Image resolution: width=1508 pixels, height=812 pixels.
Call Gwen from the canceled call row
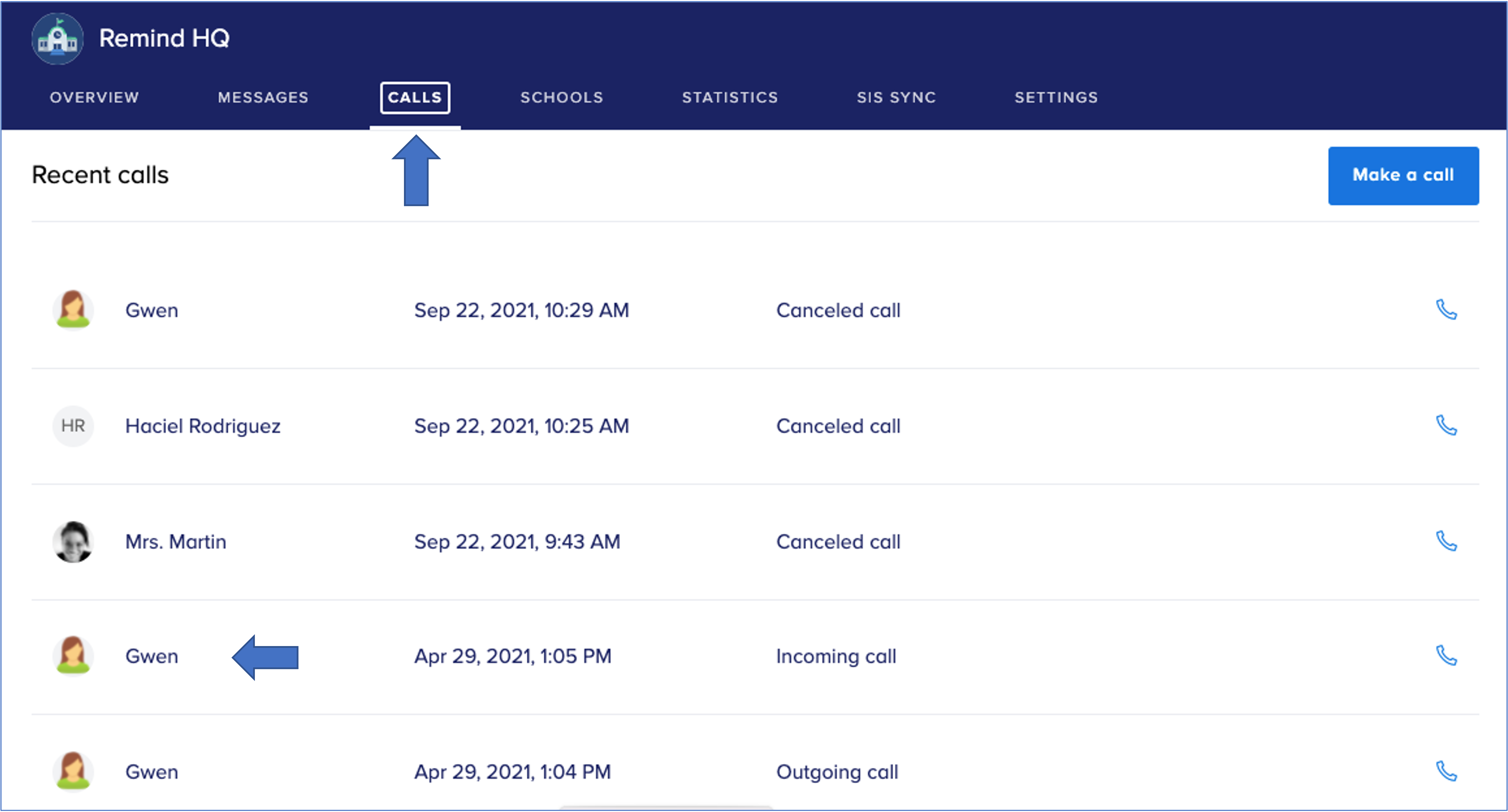(x=1446, y=310)
